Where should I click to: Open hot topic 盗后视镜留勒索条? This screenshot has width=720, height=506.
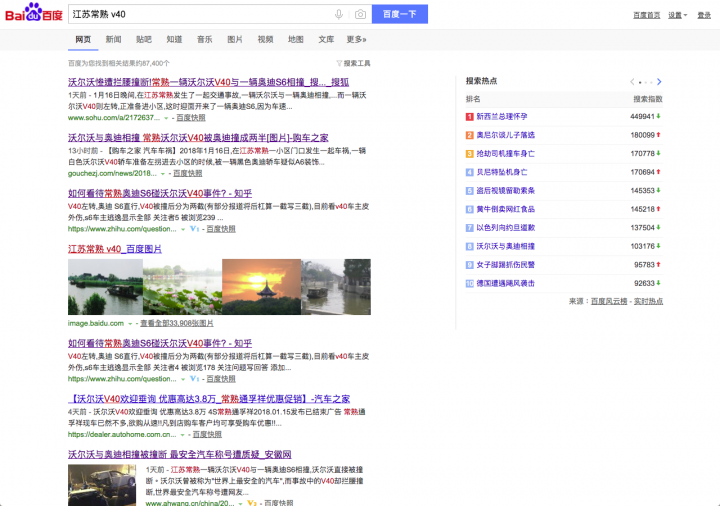click(506, 191)
